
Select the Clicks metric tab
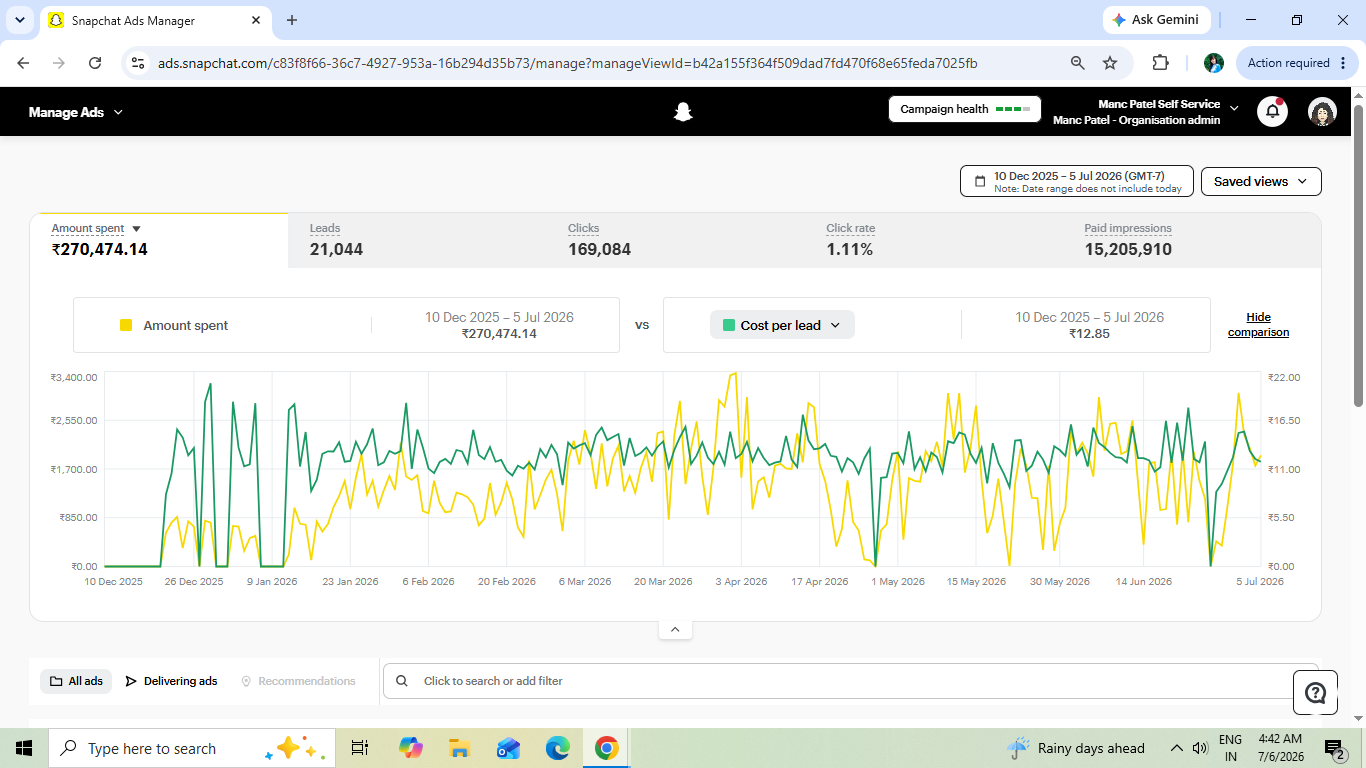click(675, 240)
